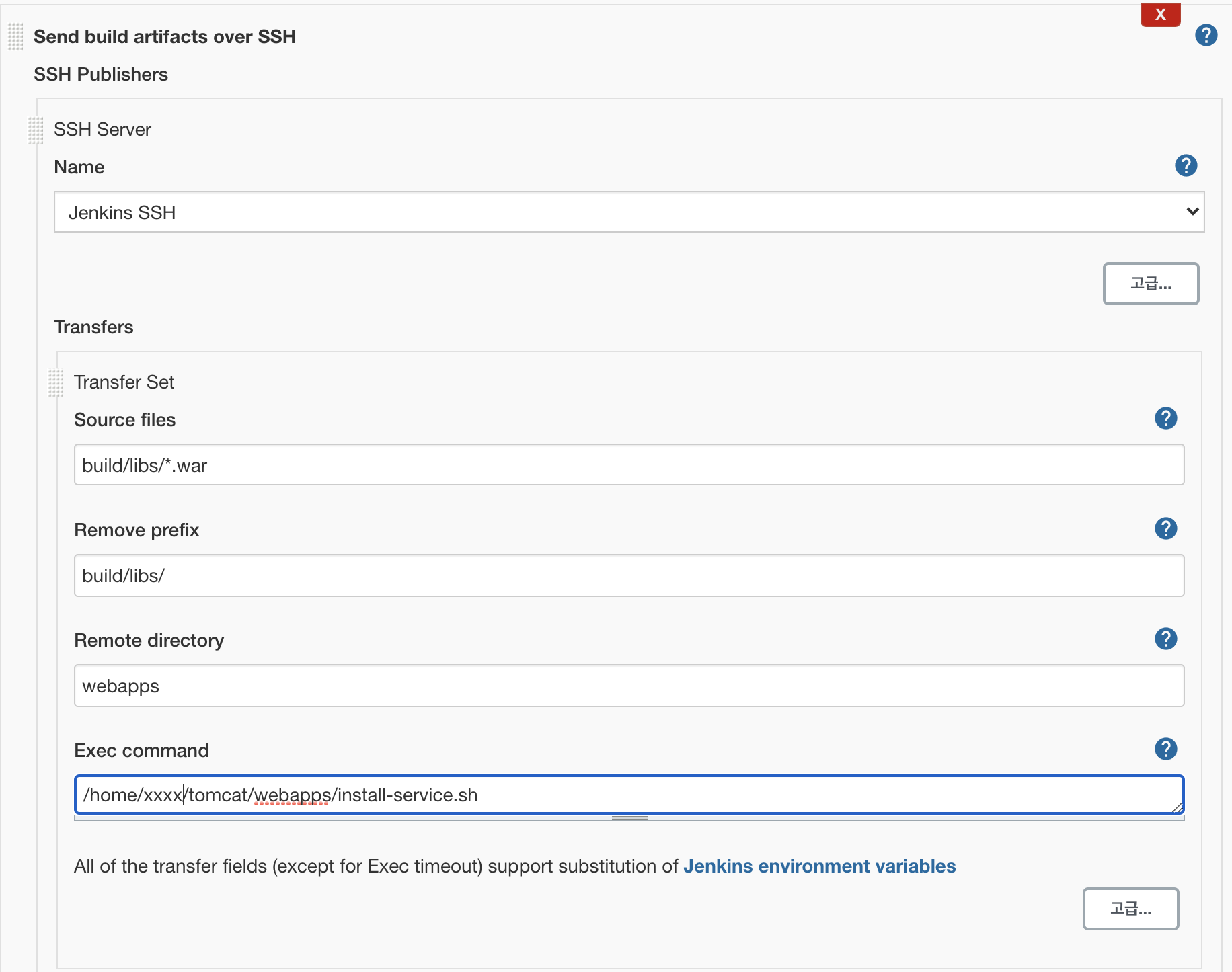The width and height of the screenshot is (1232, 972).
Task: Focus the Remove prefix text field
Action: click(x=629, y=575)
